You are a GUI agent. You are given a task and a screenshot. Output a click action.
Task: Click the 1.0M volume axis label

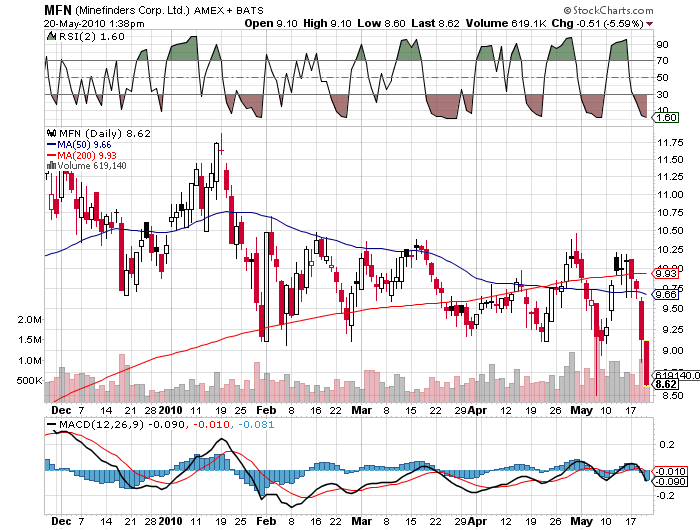(x=30, y=361)
